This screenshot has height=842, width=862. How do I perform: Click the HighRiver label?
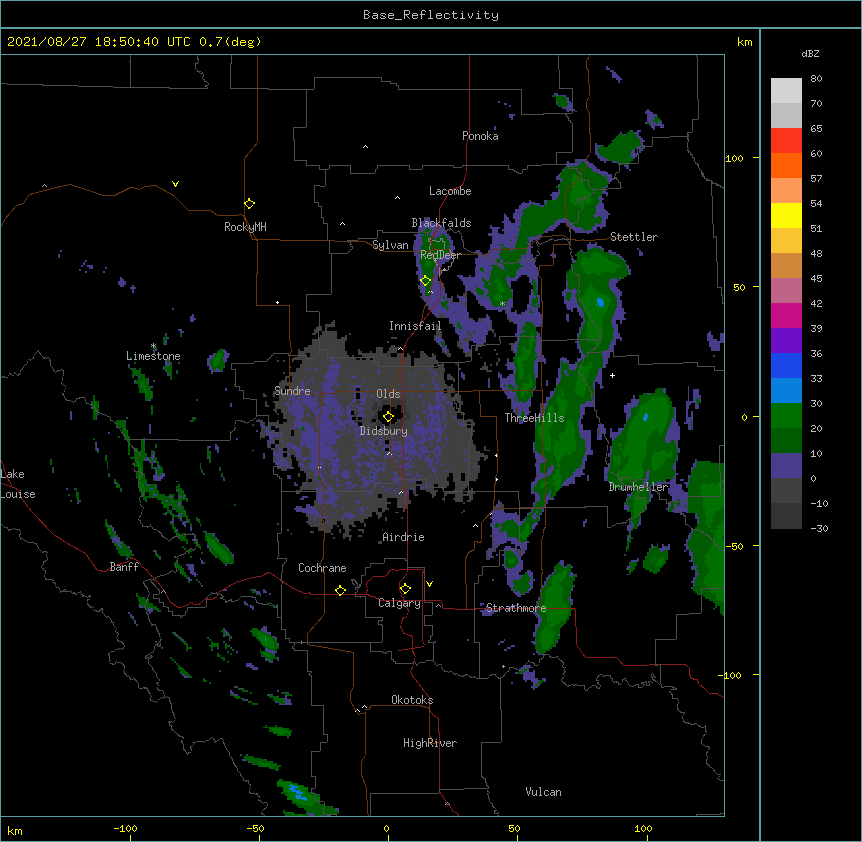click(430, 743)
